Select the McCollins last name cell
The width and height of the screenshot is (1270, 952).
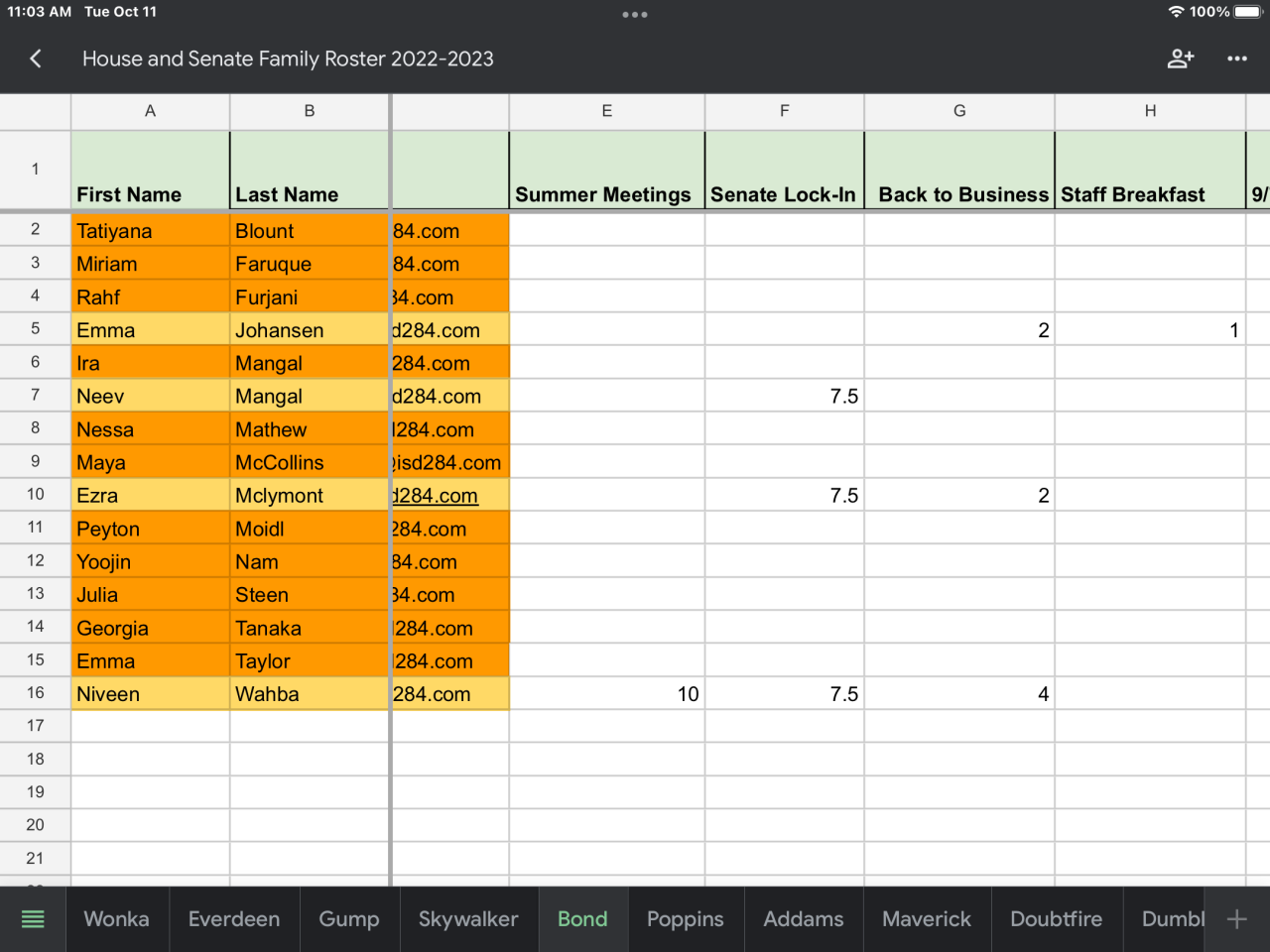click(310, 462)
